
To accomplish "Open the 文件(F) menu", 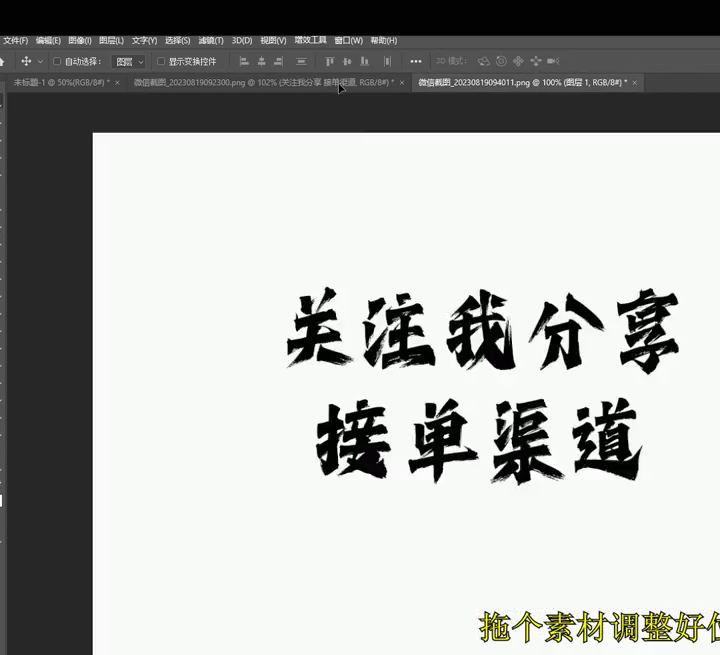I will 16,41.
